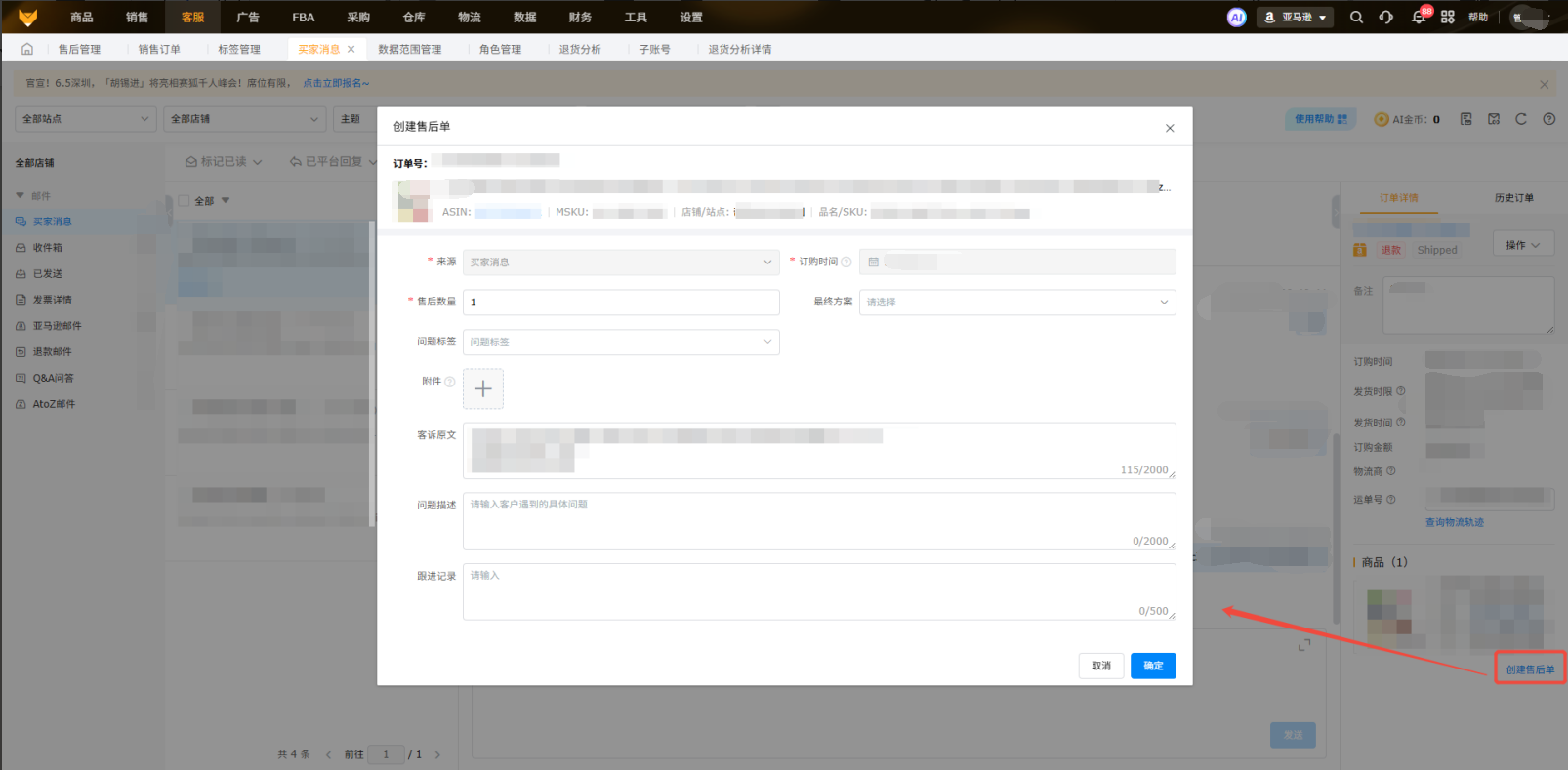1568x770 pixels.
Task: Click the 发货时限 help icon
Action: coord(1401,391)
